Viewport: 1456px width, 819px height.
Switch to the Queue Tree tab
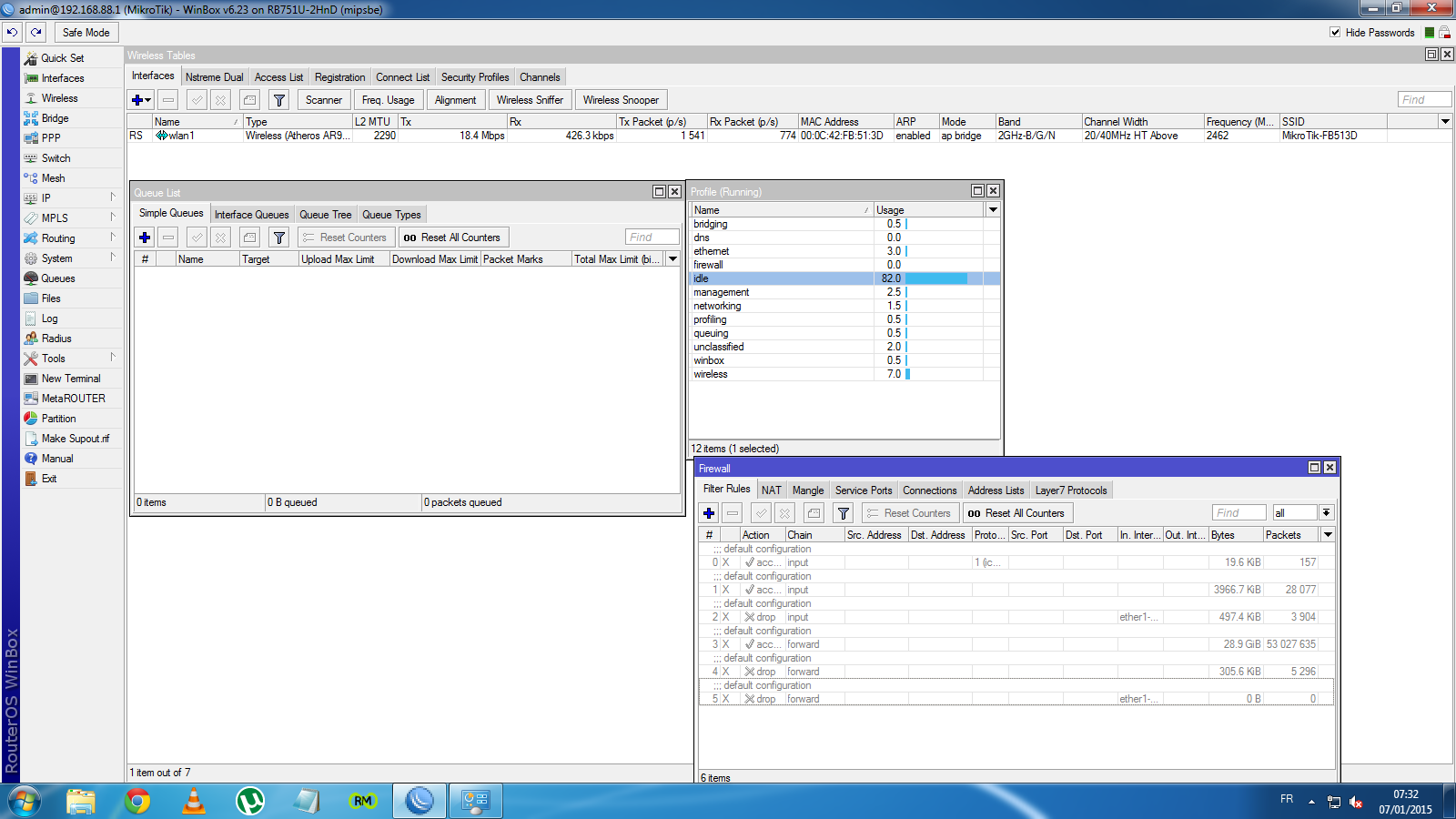pos(326,215)
